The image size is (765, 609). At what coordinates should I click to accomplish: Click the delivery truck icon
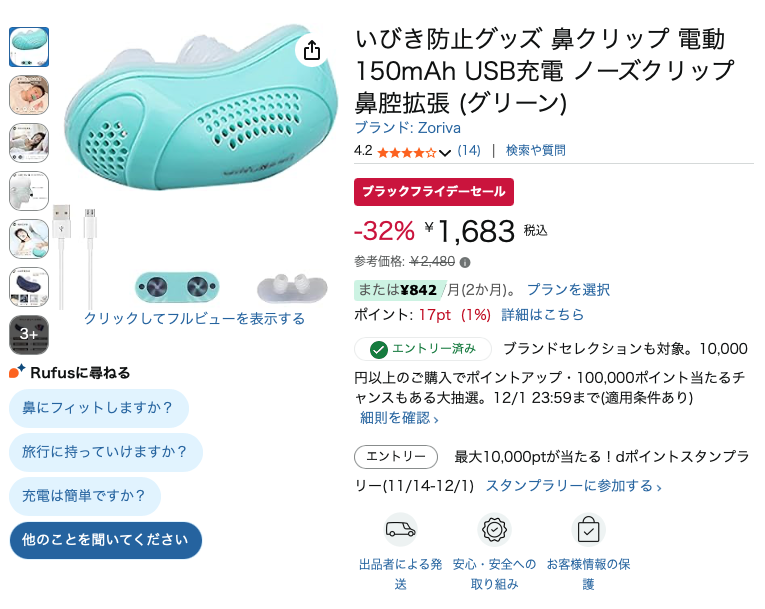(x=400, y=529)
